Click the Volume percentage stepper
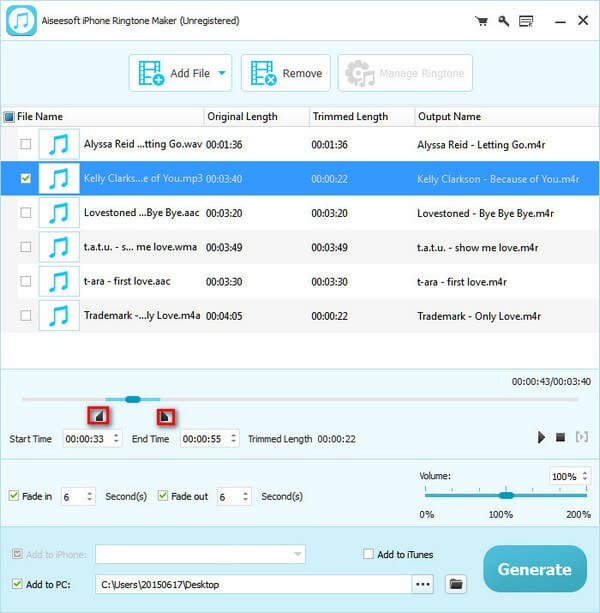Viewport: 600px width, 613px height. tap(585, 476)
